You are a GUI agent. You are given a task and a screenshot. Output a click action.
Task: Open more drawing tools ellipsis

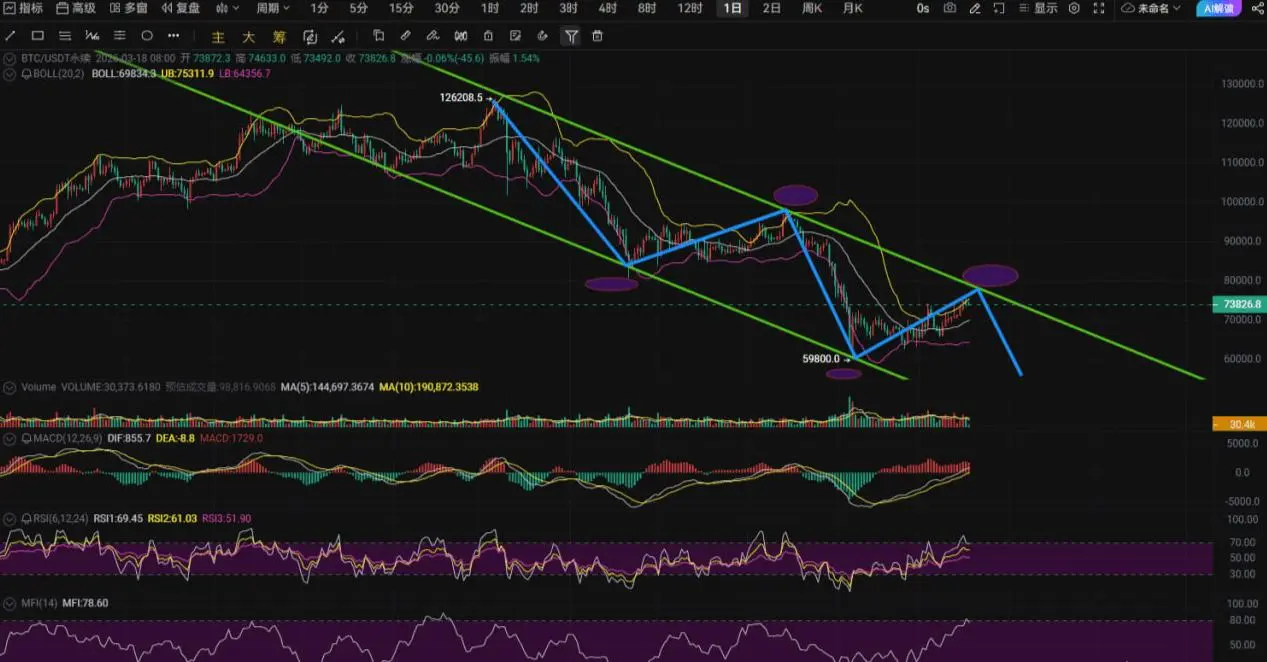(x=173, y=36)
